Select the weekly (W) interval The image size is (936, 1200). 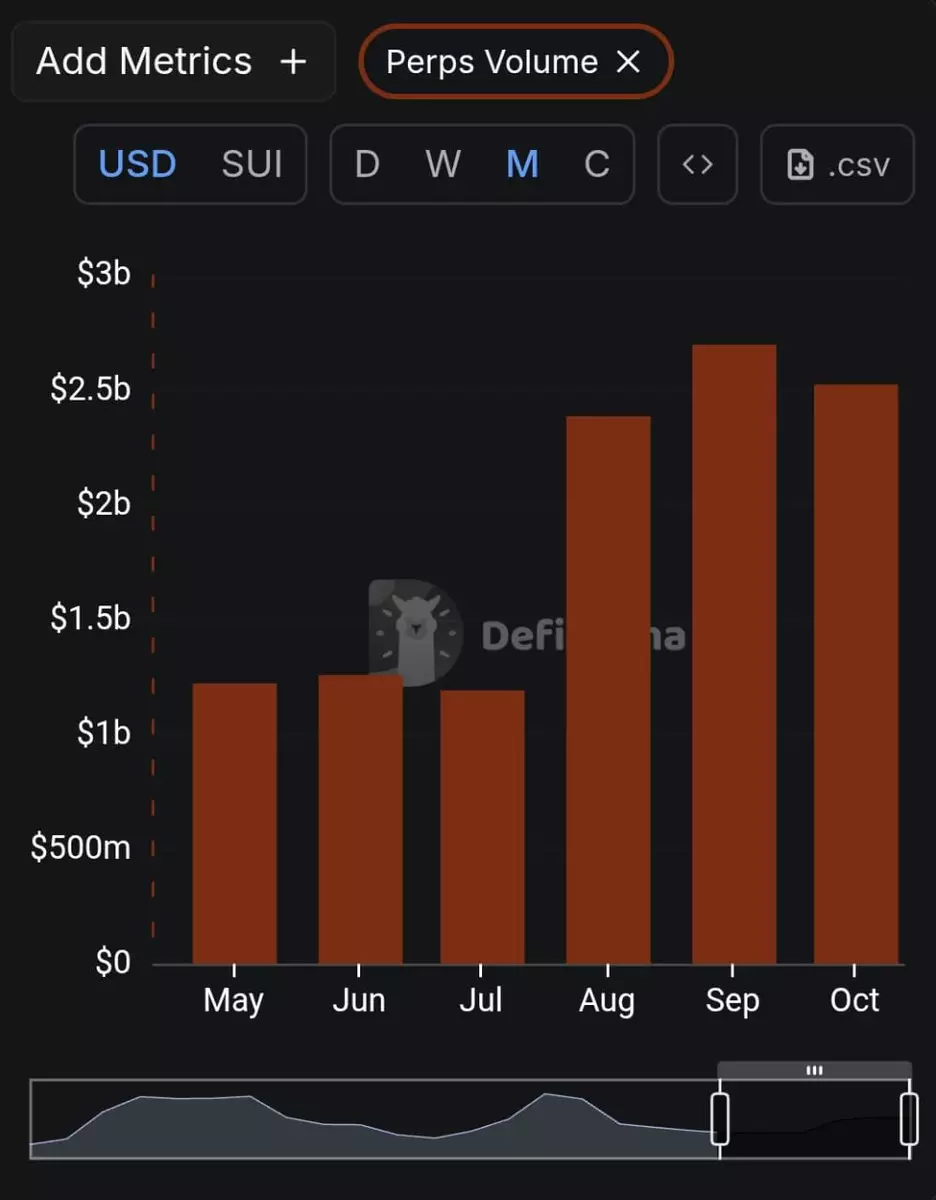[x=443, y=164]
